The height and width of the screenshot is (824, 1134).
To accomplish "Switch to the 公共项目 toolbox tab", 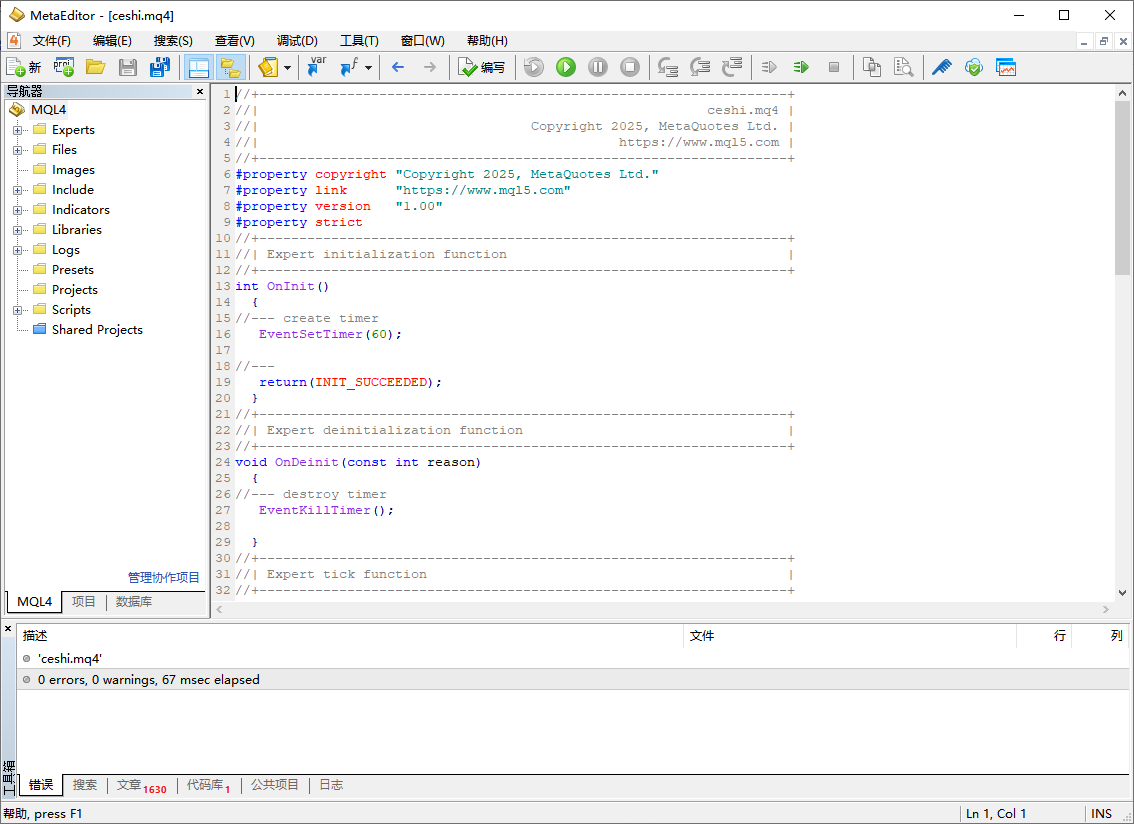I will (274, 785).
